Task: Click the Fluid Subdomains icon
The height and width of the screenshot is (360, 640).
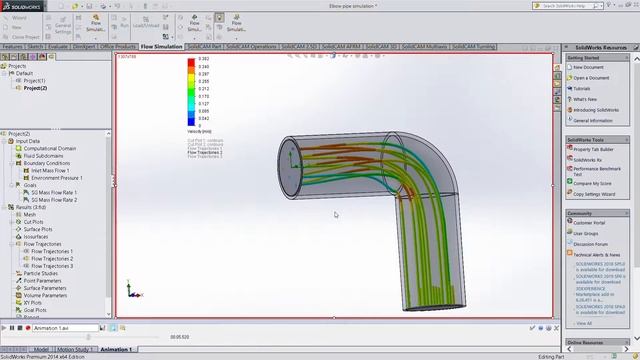Action: click(18, 156)
